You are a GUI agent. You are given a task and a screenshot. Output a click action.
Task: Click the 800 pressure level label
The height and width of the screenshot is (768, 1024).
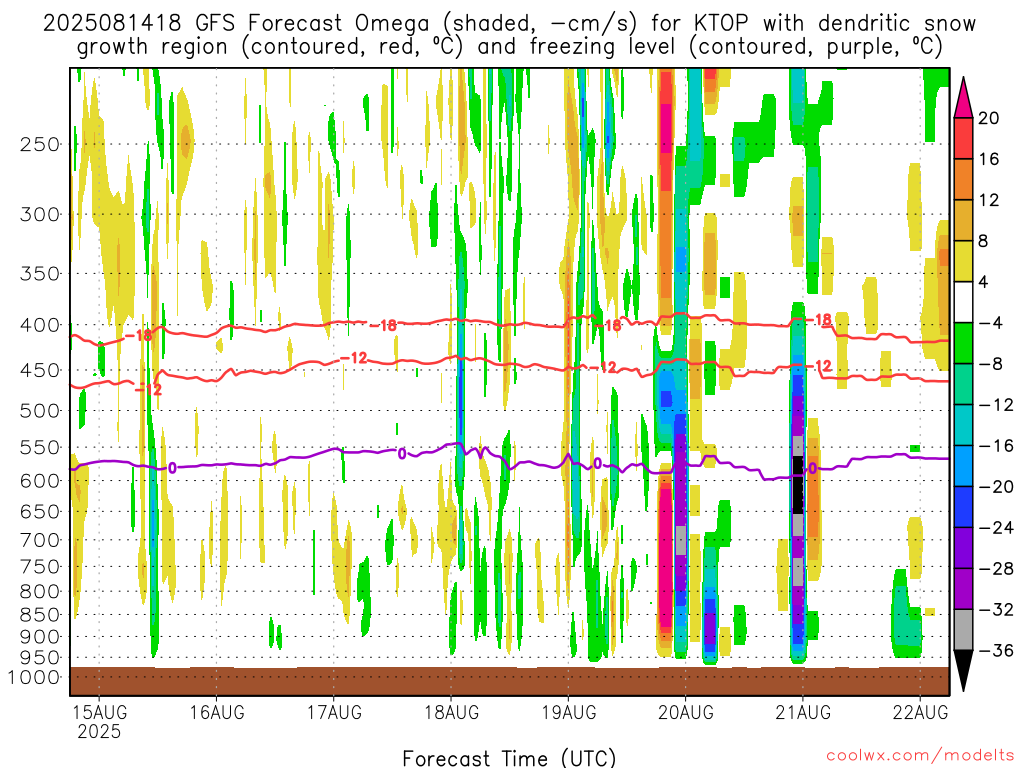pyautogui.click(x=40, y=592)
